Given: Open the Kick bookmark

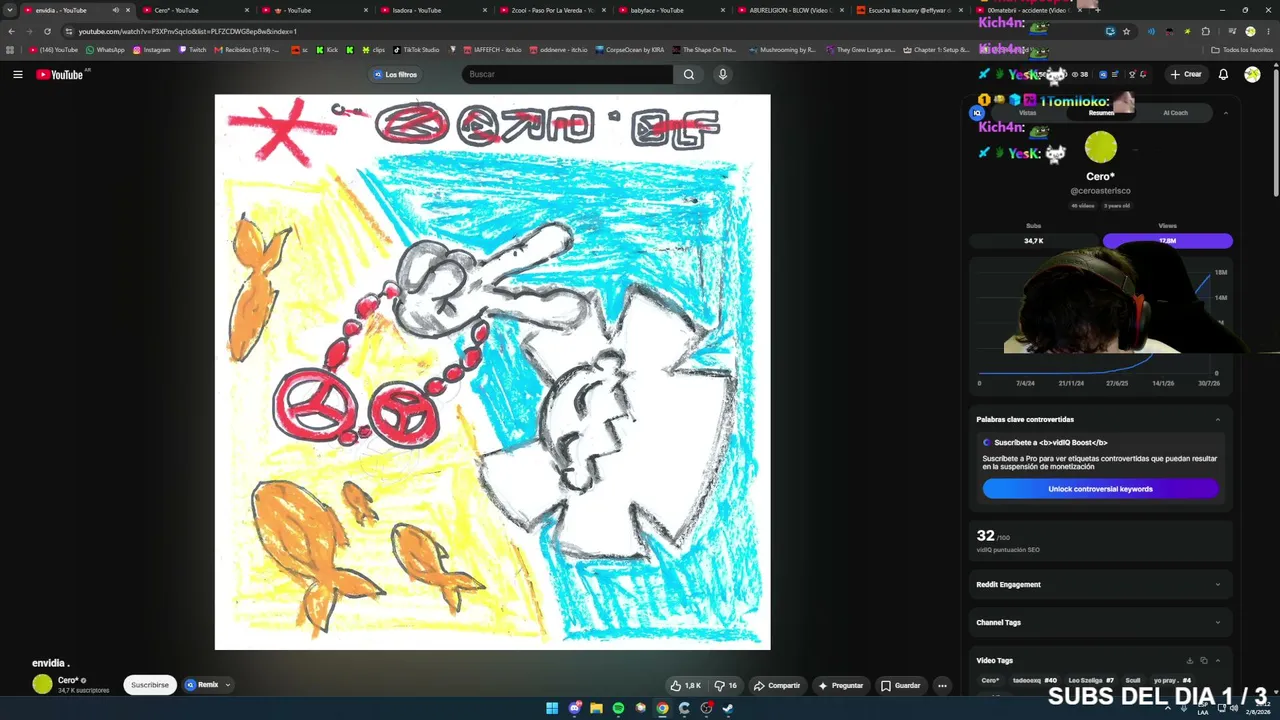Looking at the screenshot, I should pos(327,50).
